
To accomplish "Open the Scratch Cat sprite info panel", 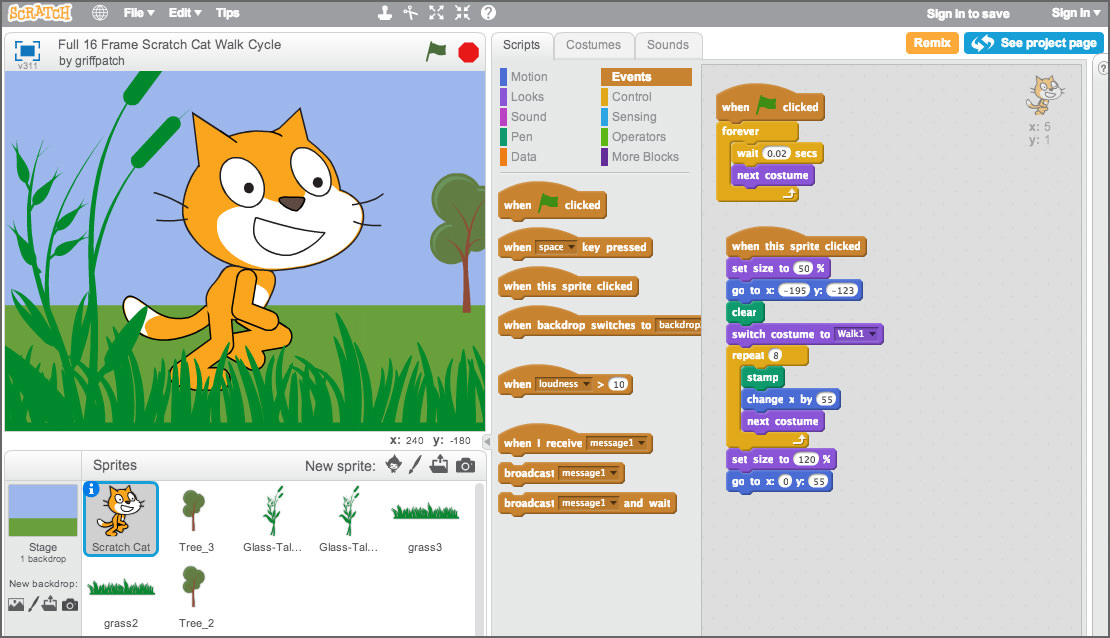I will tap(93, 490).
